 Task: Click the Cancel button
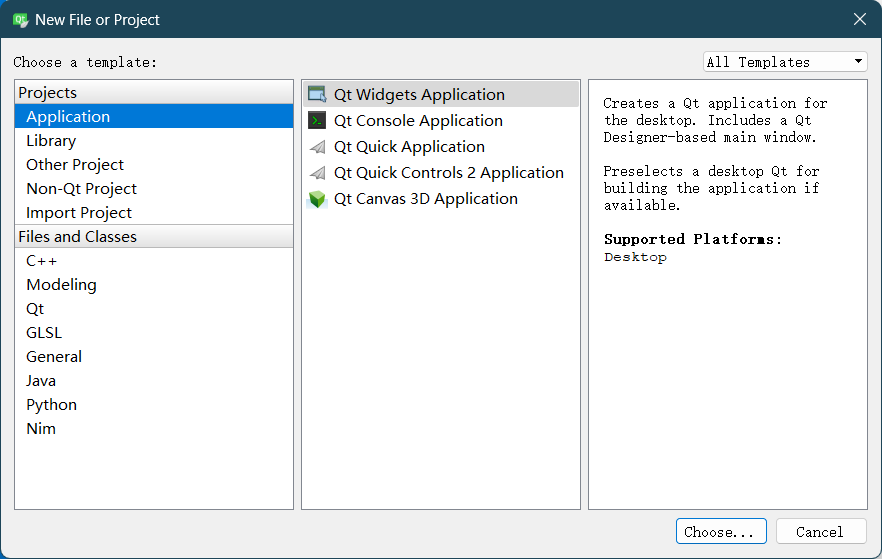[x=821, y=531]
